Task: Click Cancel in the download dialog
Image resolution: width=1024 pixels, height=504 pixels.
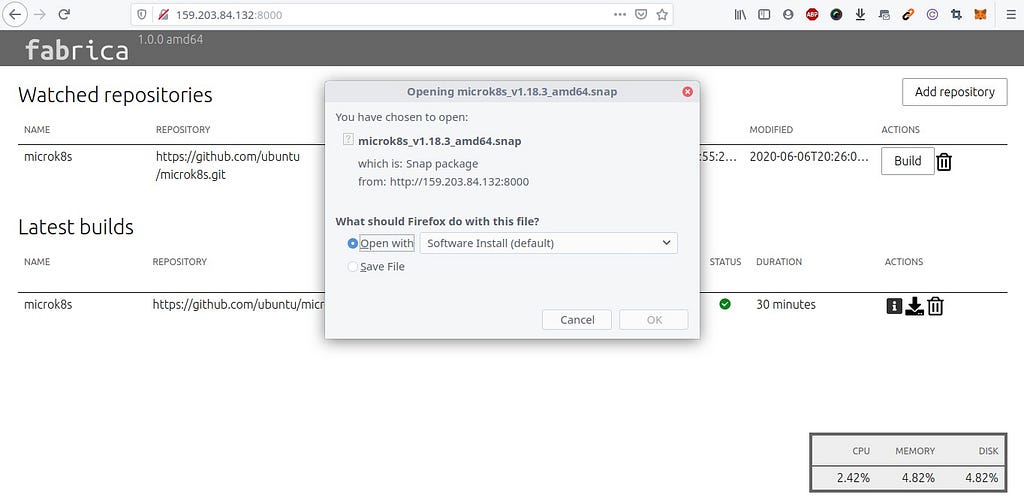Action: click(577, 320)
